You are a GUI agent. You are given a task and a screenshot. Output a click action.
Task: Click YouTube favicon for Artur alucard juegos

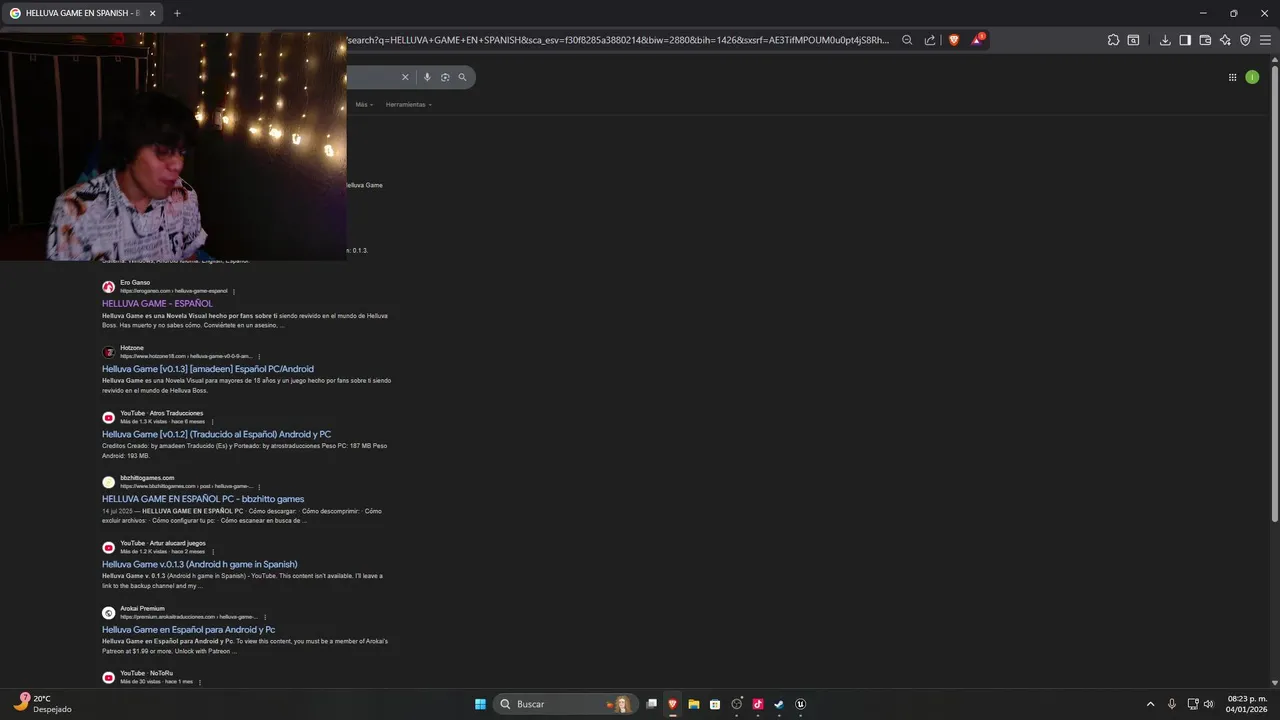[x=108, y=547]
